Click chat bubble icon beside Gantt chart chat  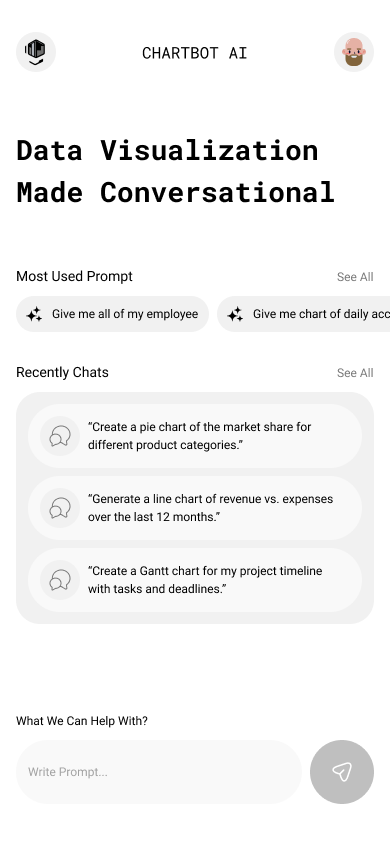(x=60, y=580)
